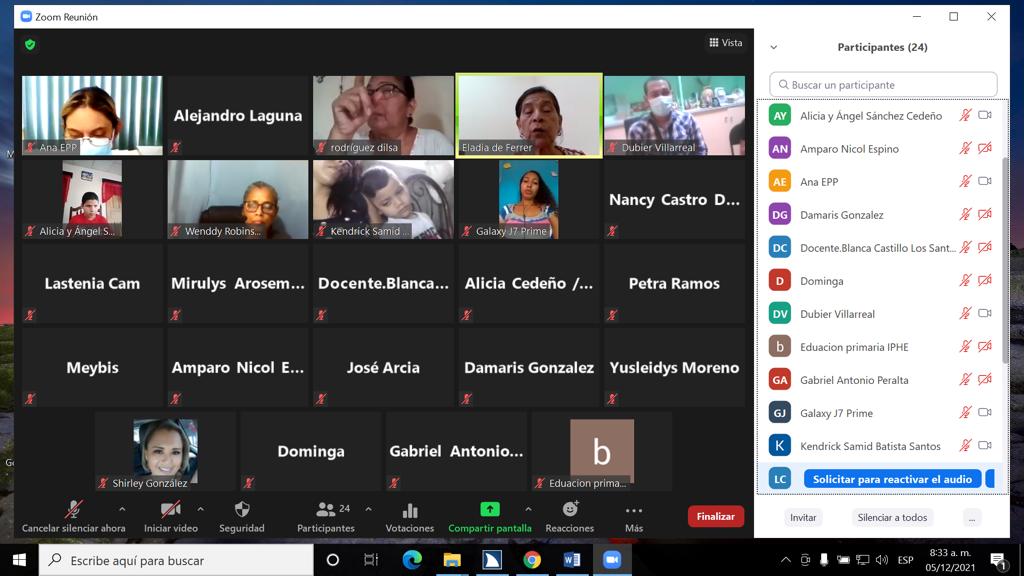
Task: Toggle microphone icon for Dominga row
Action: pos(965,280)
